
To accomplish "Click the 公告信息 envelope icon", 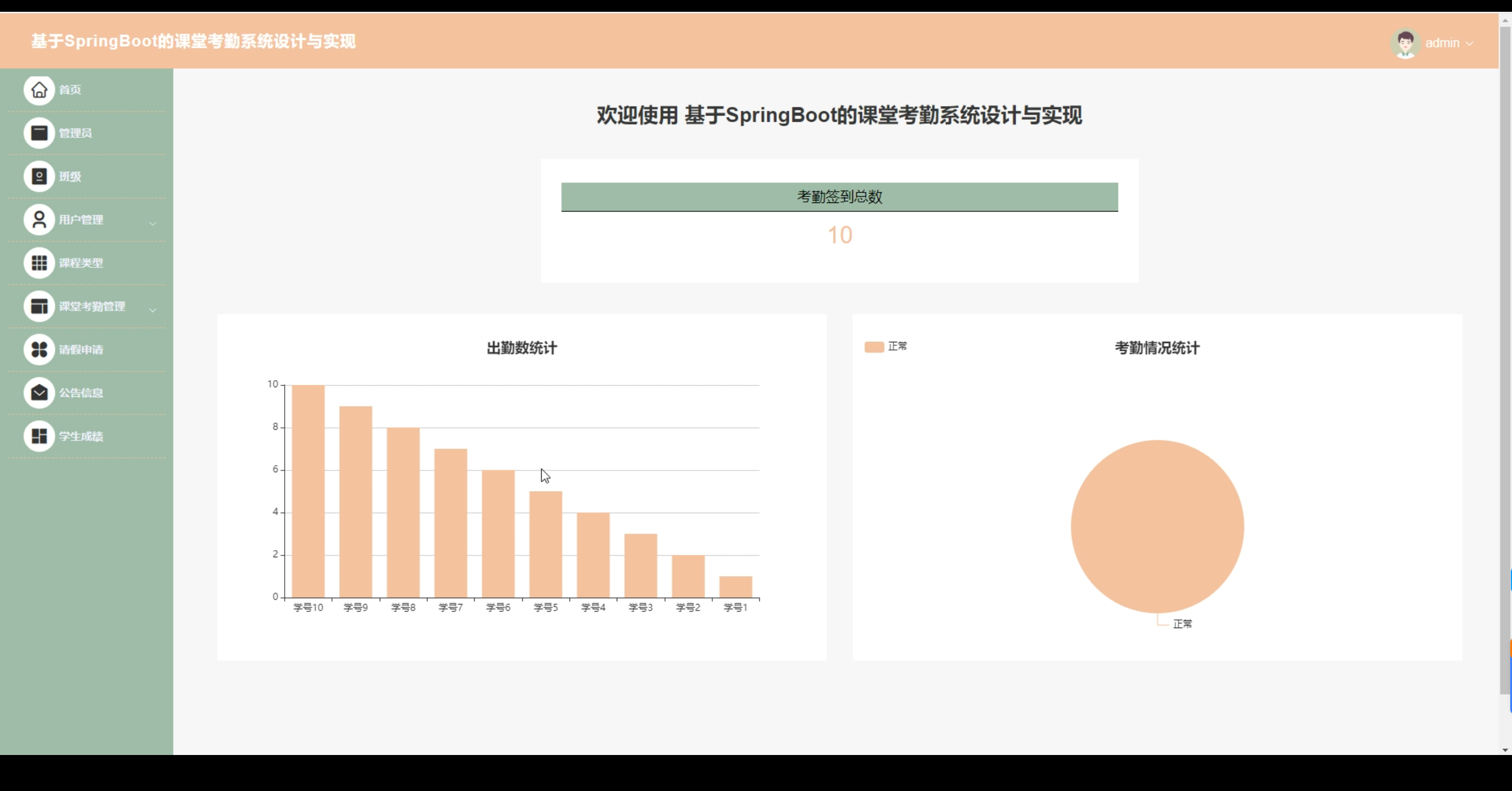I will coord(39,393).
